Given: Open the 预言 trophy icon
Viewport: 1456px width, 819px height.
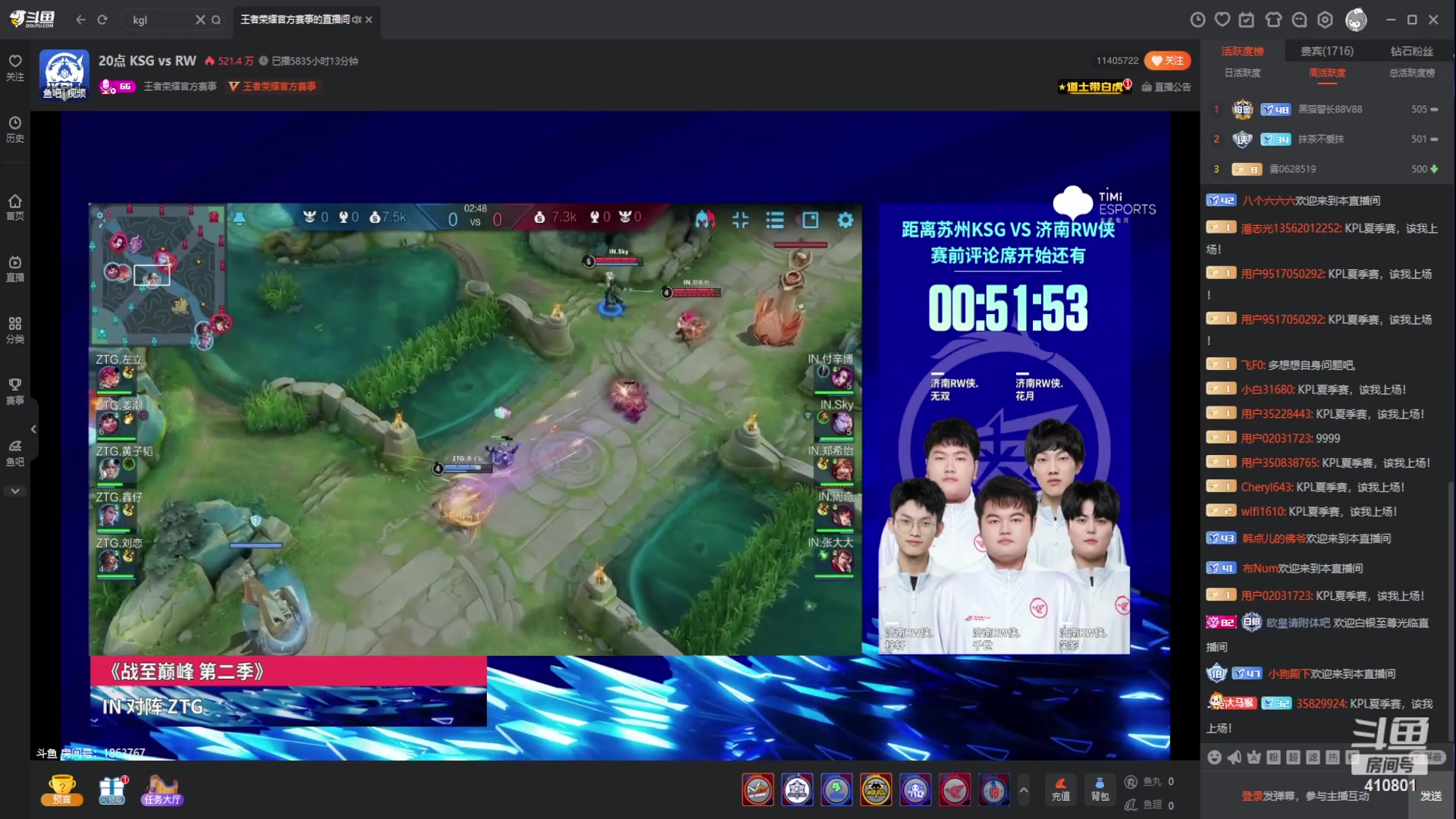Looking at the screenshot, I should pos(61,790).
